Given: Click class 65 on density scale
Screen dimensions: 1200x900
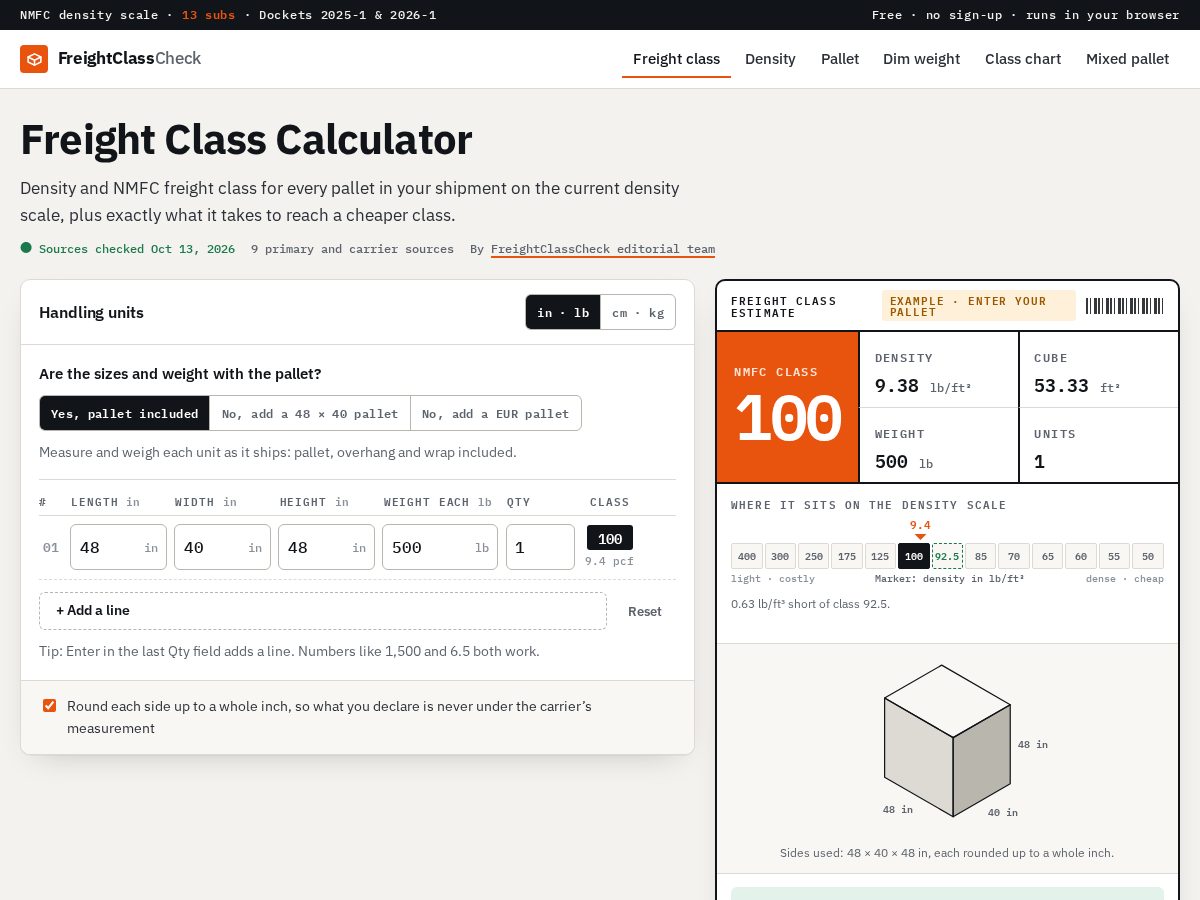Looking at the screenshot, I should (x=1047, y=556).
